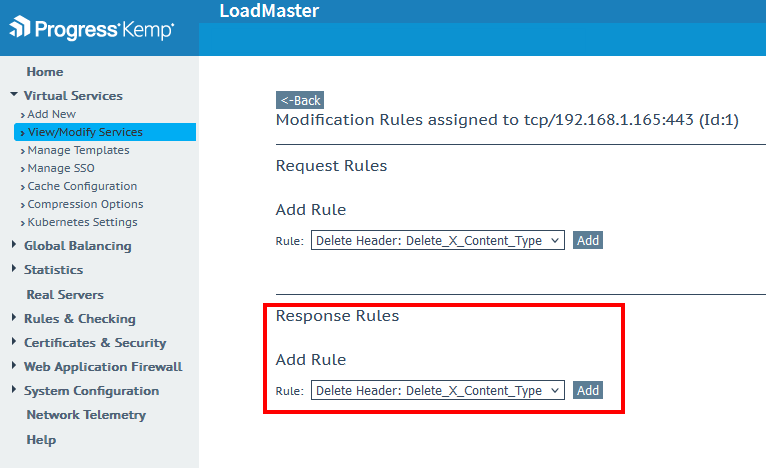
Task: Open Network Telemetry
Action: pos(86,415)
